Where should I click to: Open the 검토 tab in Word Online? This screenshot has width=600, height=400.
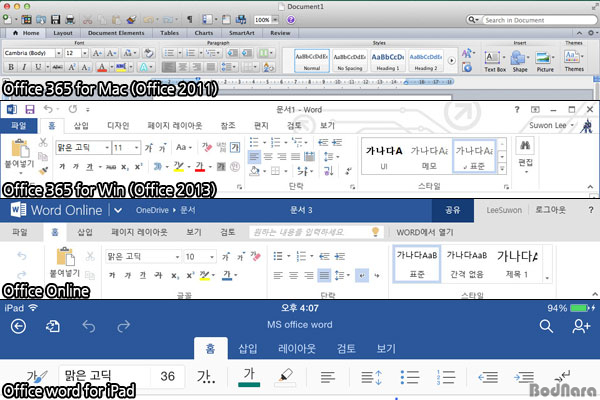pyautogui.click(x=227, y=232)
